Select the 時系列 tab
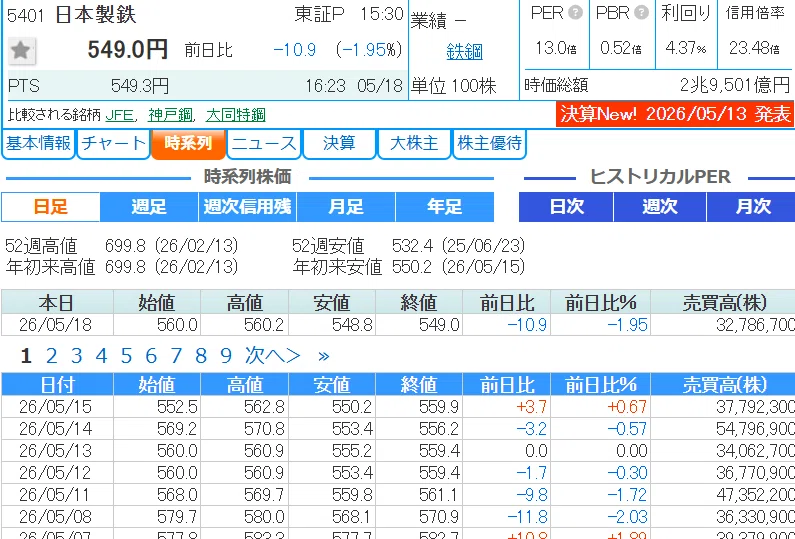Viewport: 795px width, 539px height. click(x=188, y=143)
